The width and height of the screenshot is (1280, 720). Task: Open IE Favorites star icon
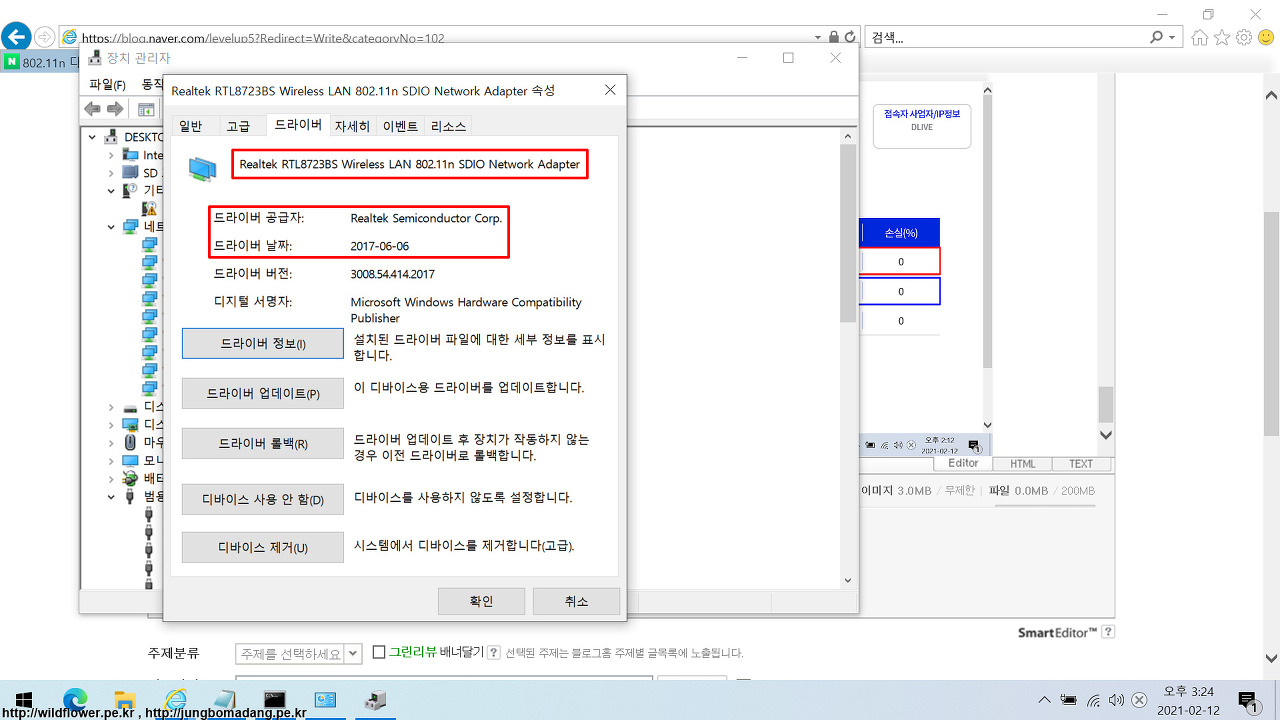point(1222,38)
